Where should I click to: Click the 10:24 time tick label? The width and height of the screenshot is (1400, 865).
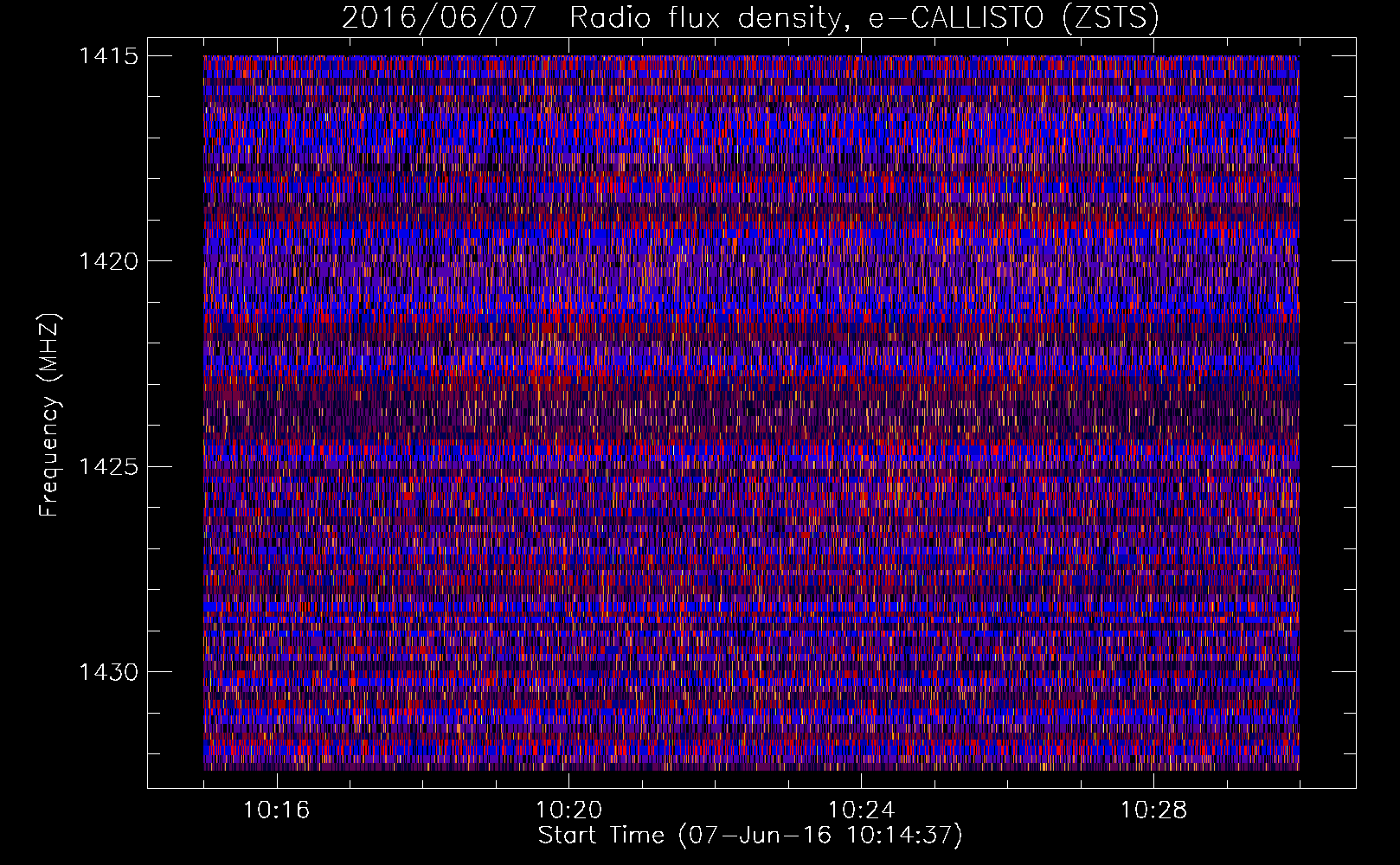click(x=861, y=811)
